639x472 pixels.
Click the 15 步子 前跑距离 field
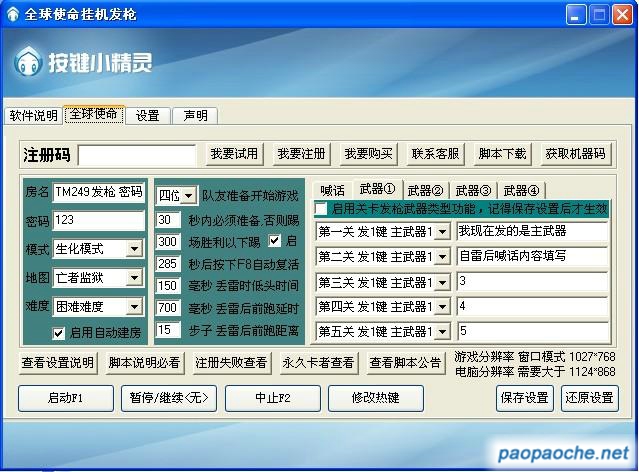pyautogui.click(x=168, y=330)
